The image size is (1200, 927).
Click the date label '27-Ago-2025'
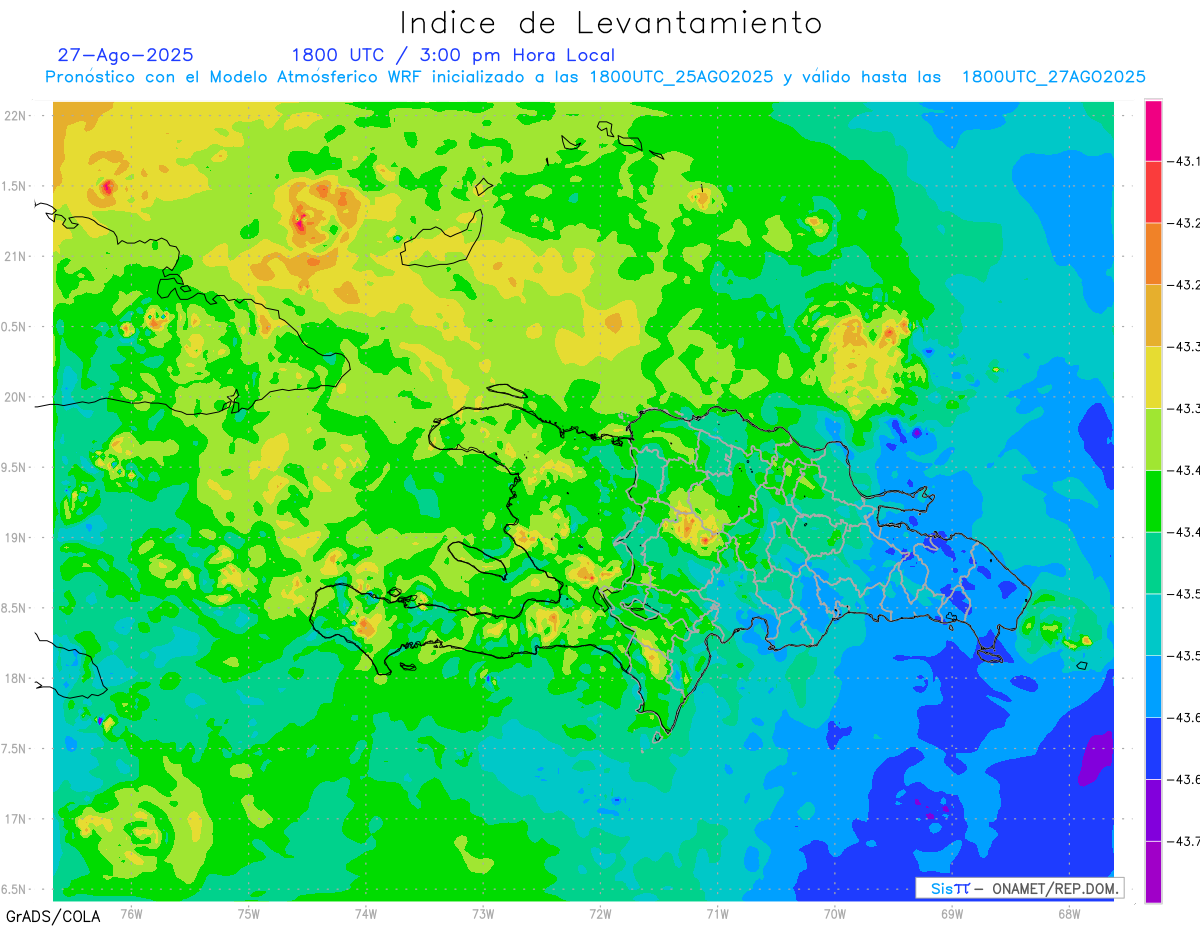click(126, 55)
